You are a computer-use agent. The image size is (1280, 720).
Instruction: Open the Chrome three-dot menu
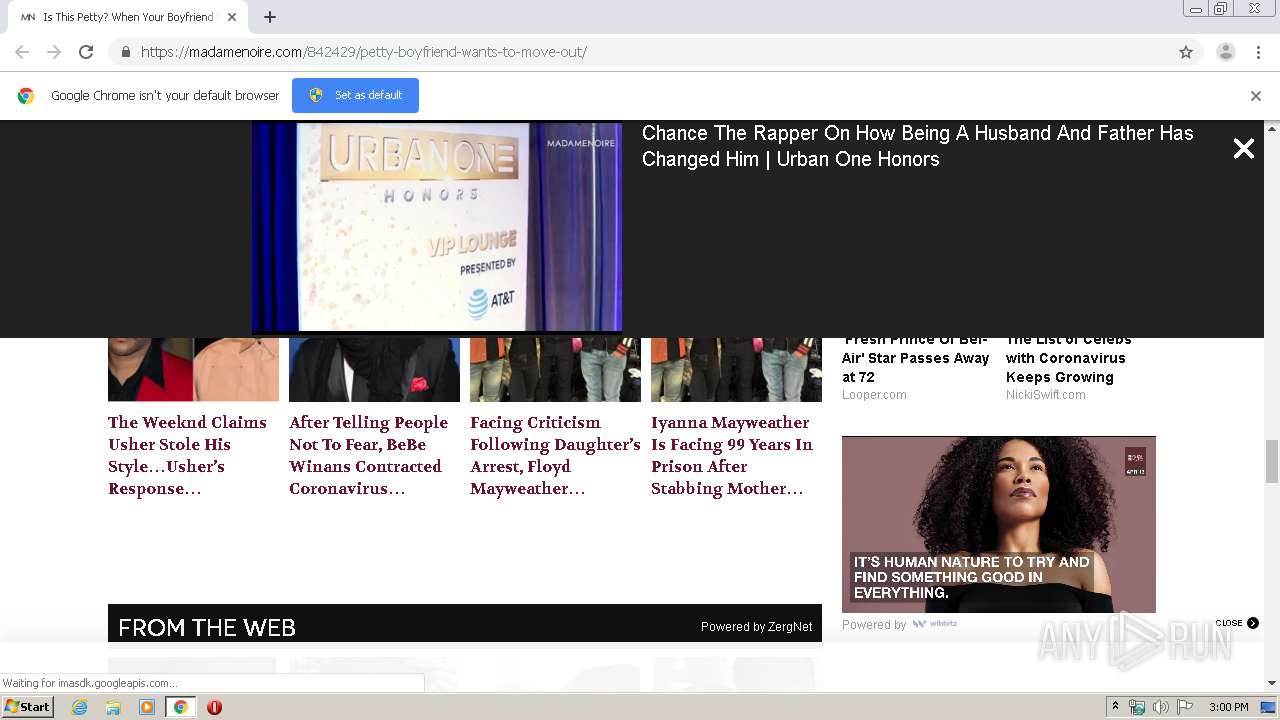1258,52
